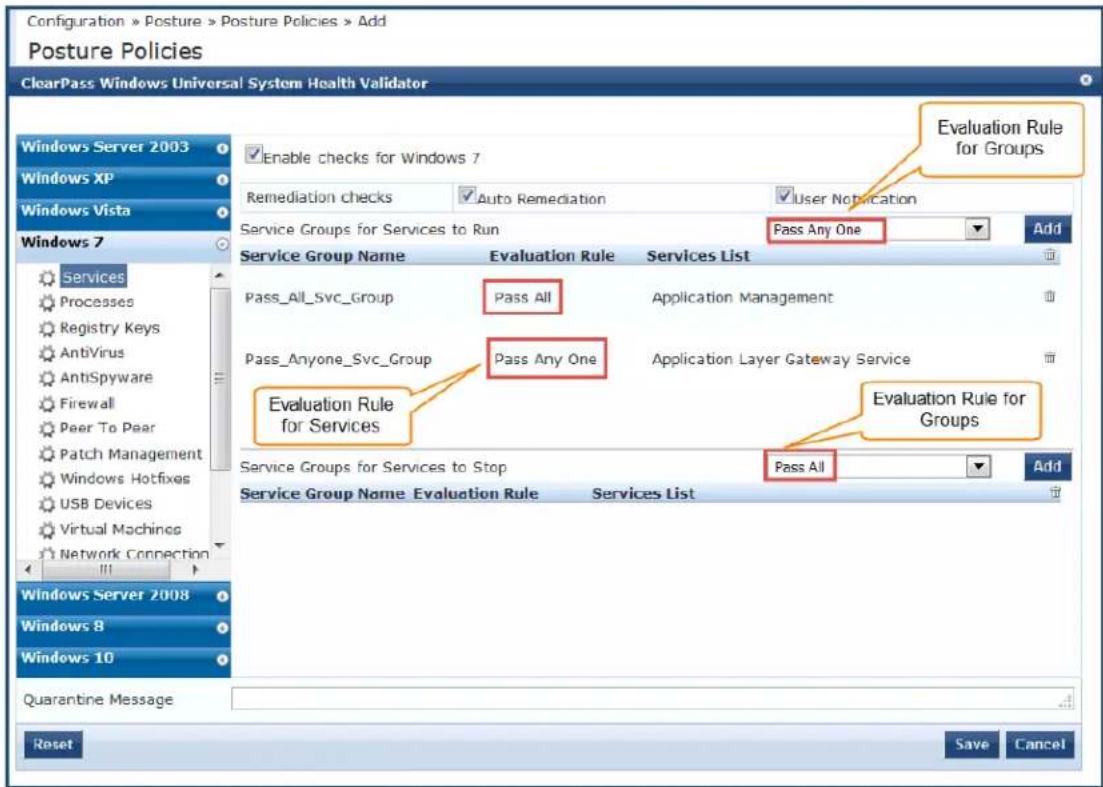
Task: Click Application Layer Gateway Service entry
Action: point(781,359)
